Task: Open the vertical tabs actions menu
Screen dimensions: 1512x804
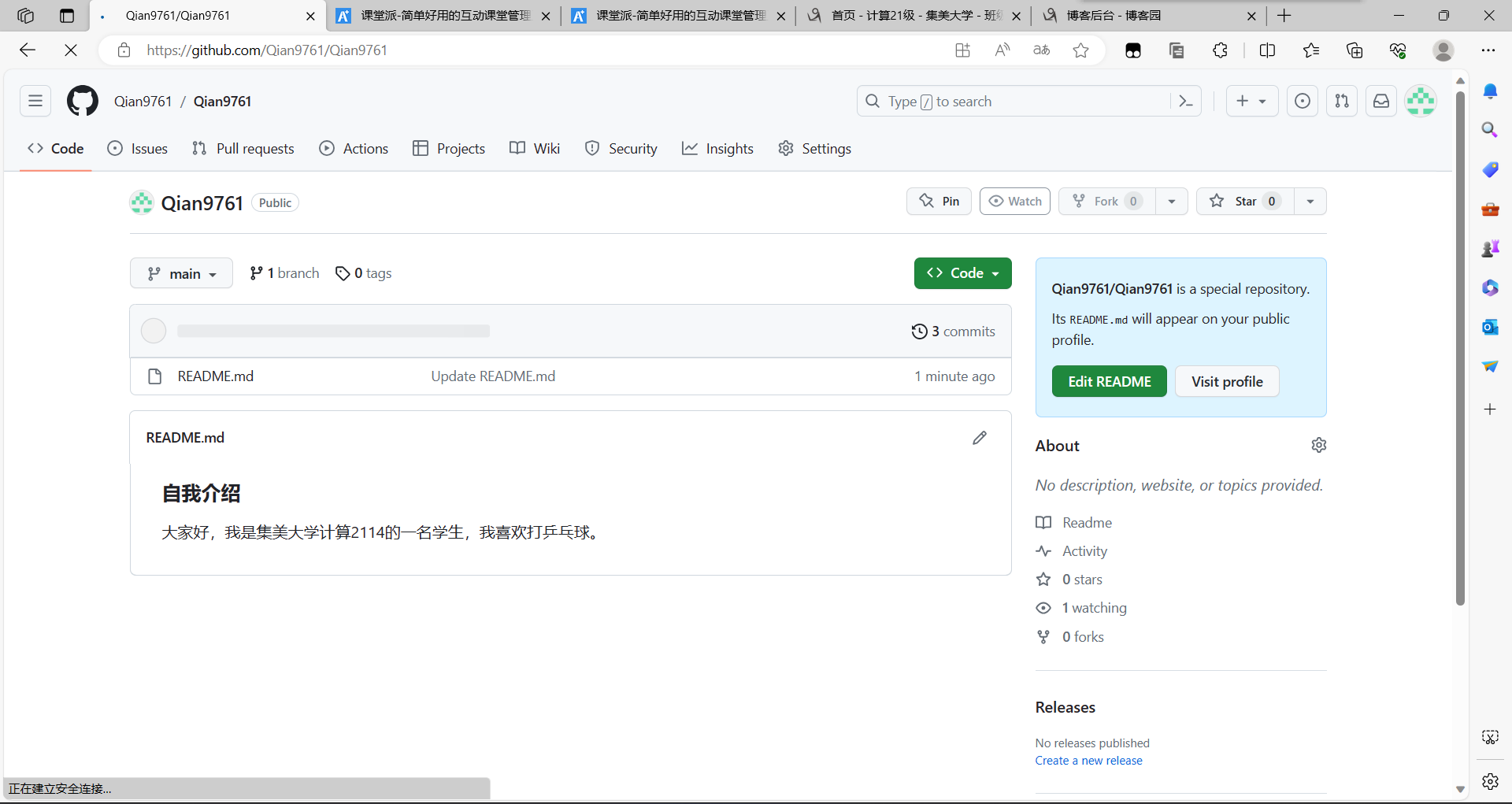Action: 67,16
